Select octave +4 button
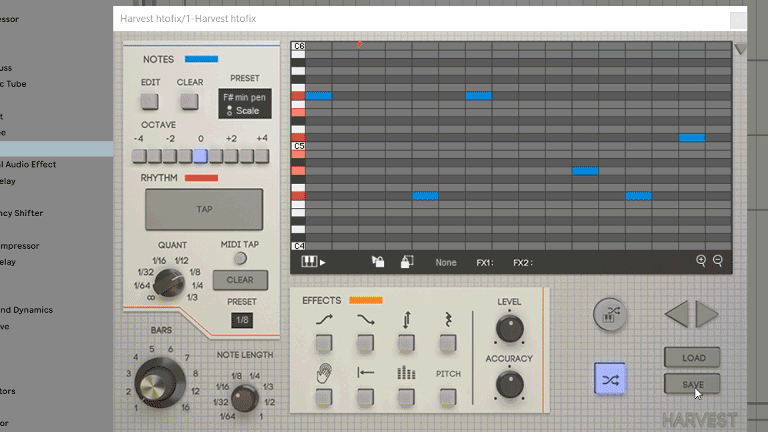The image size is (768, 432). coord(262,156)
